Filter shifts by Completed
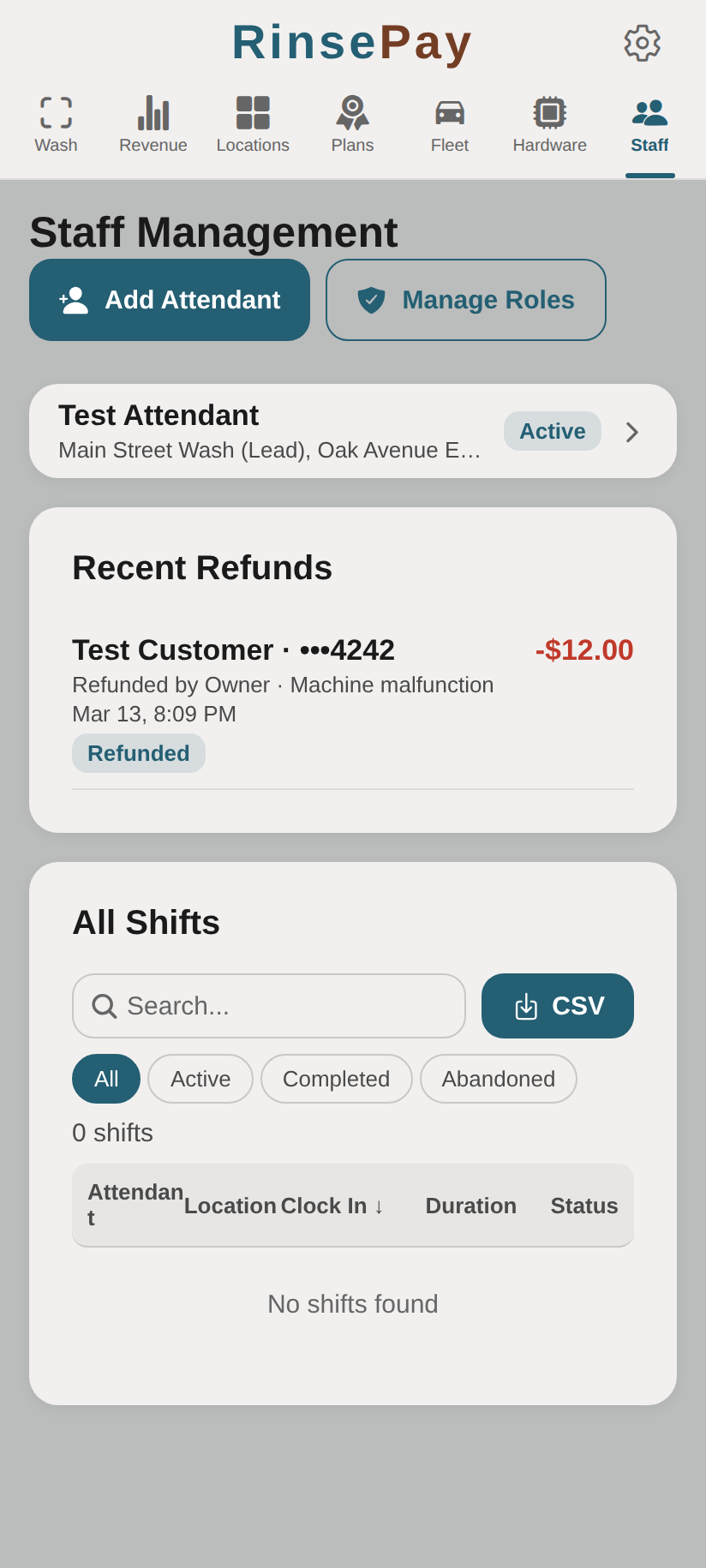 [336, 1079]
